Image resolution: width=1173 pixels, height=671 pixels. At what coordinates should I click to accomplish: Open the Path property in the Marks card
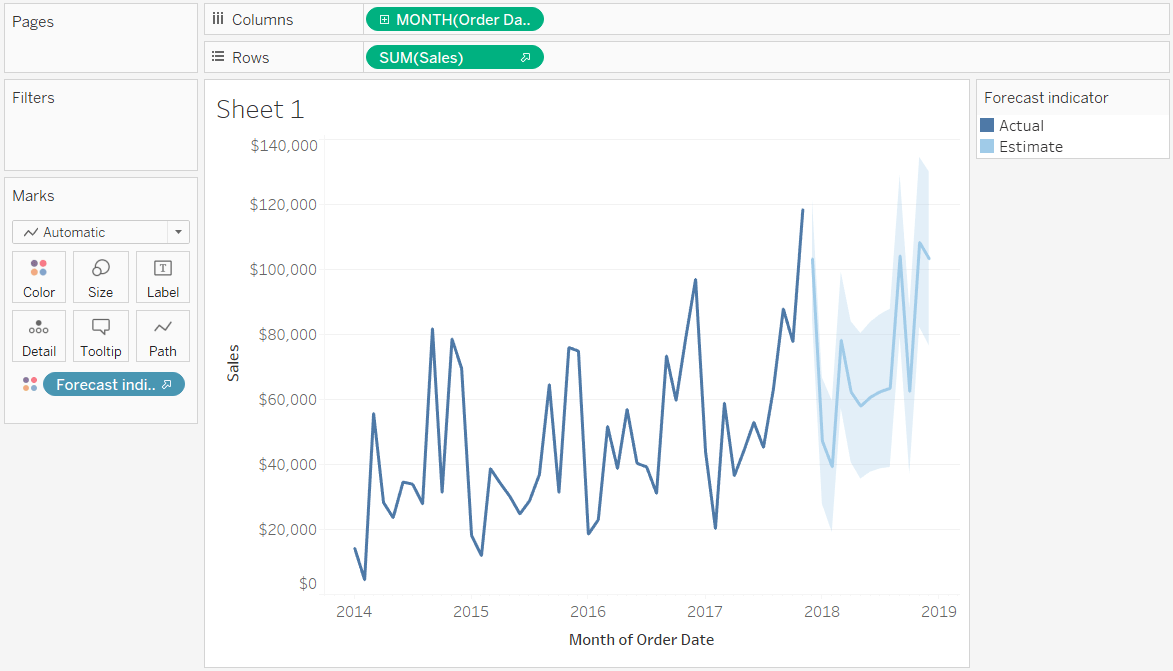[162, 336]
